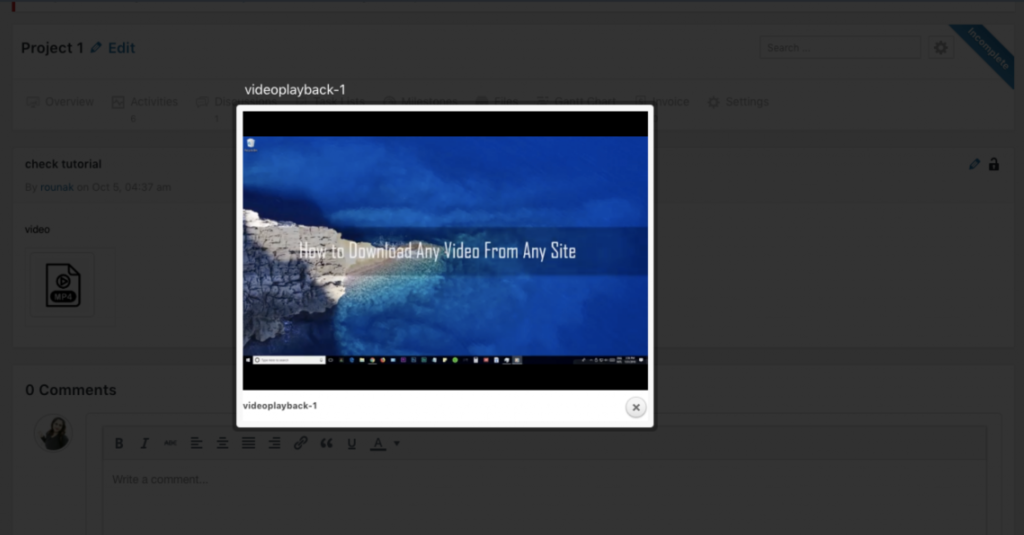The height and width of the screenshot is (535, 1024).
Task: Click the Write a comment text area
Action: click(x=544, y=498)
